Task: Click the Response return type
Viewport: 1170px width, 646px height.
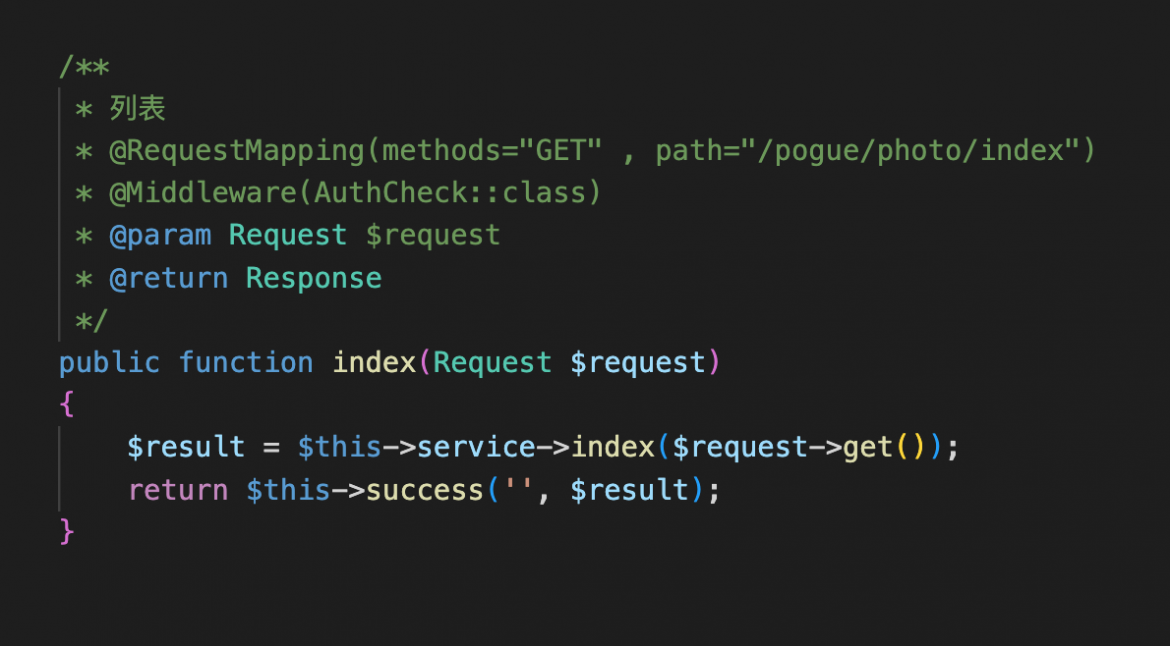Action: (314, 278)
